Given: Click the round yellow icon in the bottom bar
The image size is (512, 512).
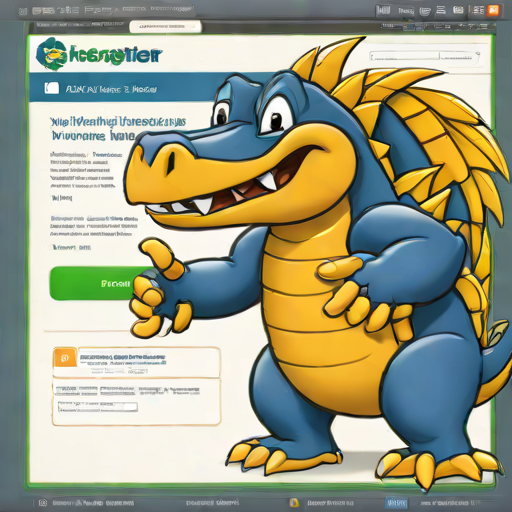Looking at the screenshot, I should (x=294, y=502).
